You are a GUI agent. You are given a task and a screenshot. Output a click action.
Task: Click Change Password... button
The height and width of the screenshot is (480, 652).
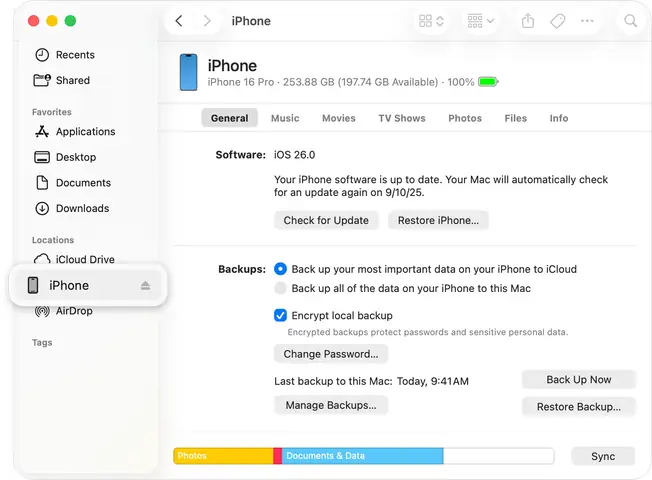tap(331, 354)
